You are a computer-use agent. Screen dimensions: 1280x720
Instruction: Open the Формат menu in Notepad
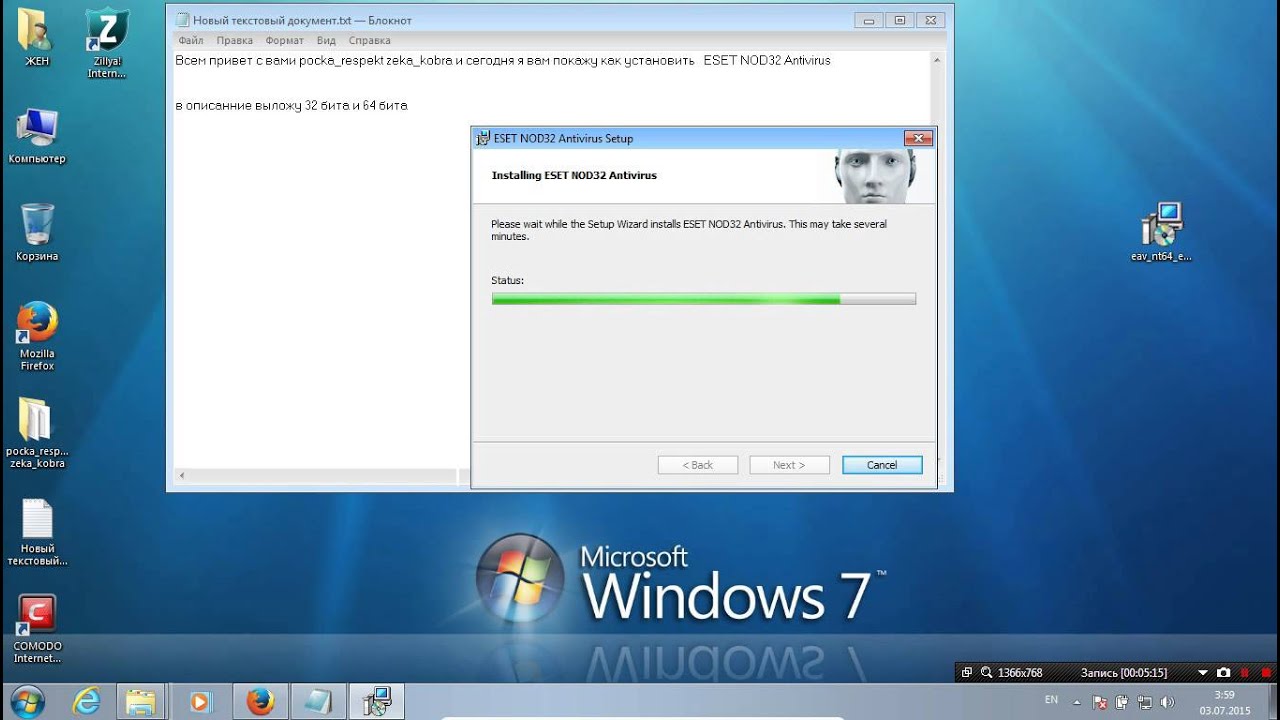coord(285,41)
